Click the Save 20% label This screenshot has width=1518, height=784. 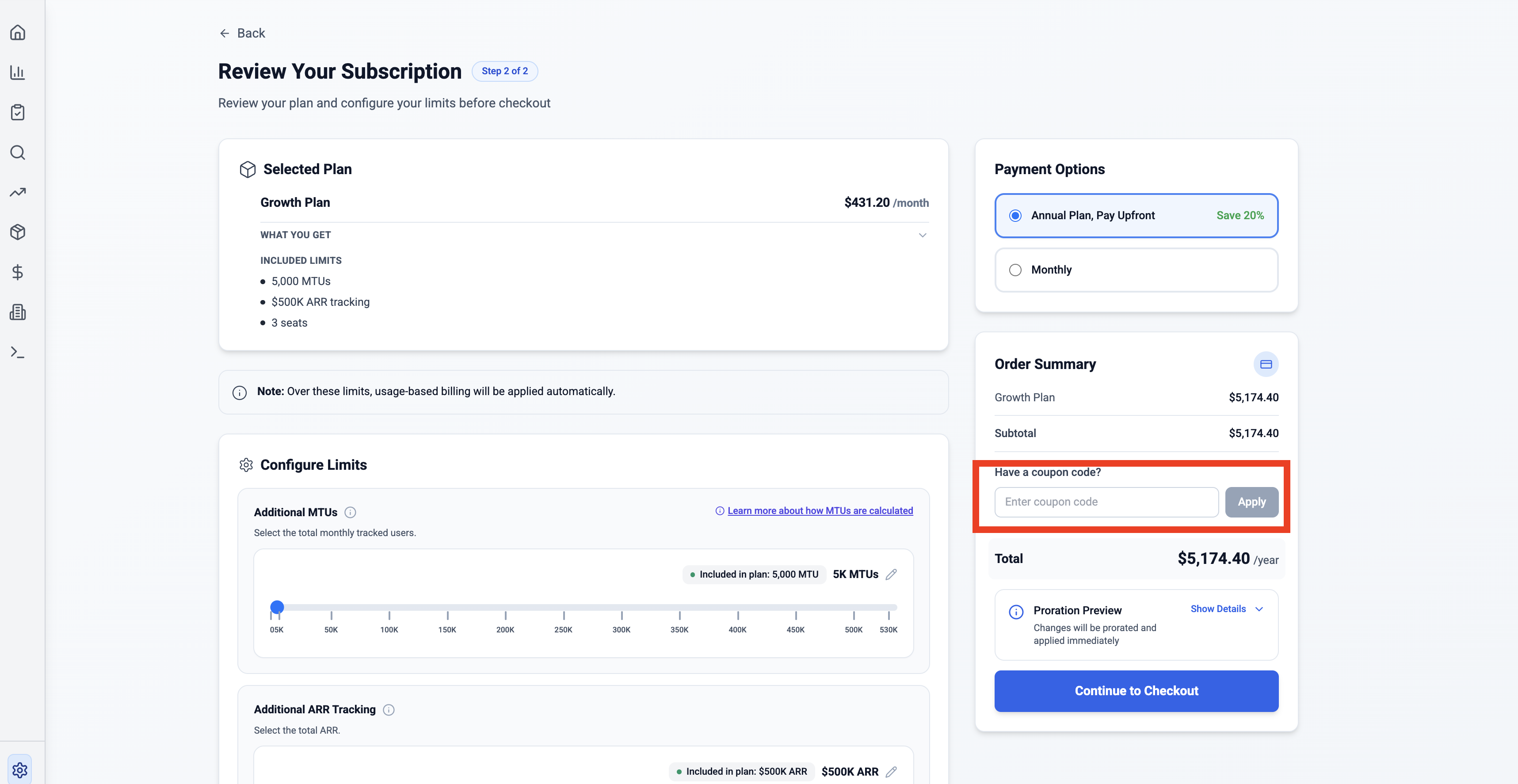pos(1240,216)
